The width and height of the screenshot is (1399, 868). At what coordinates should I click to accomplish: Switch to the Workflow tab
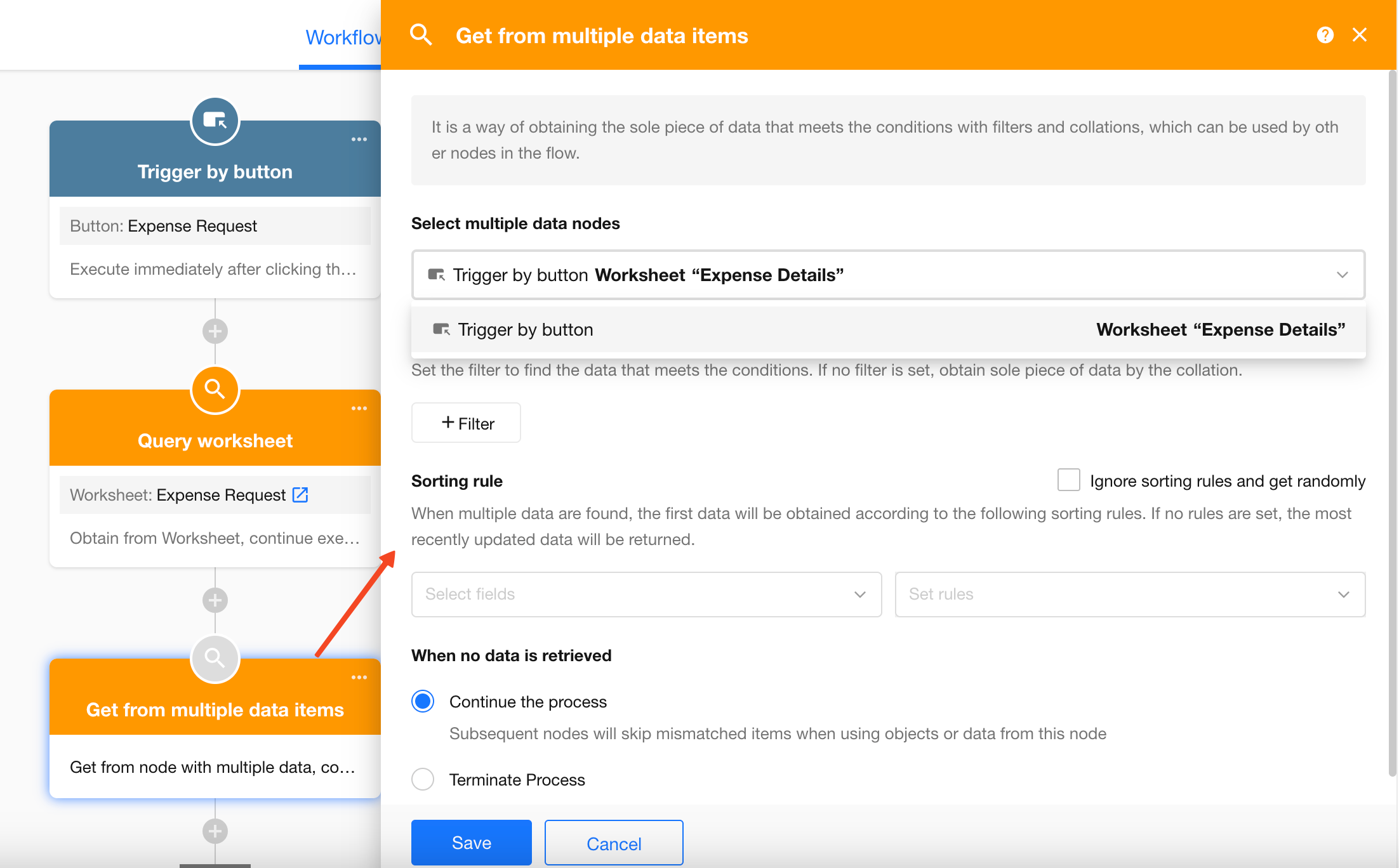(343, 37)
